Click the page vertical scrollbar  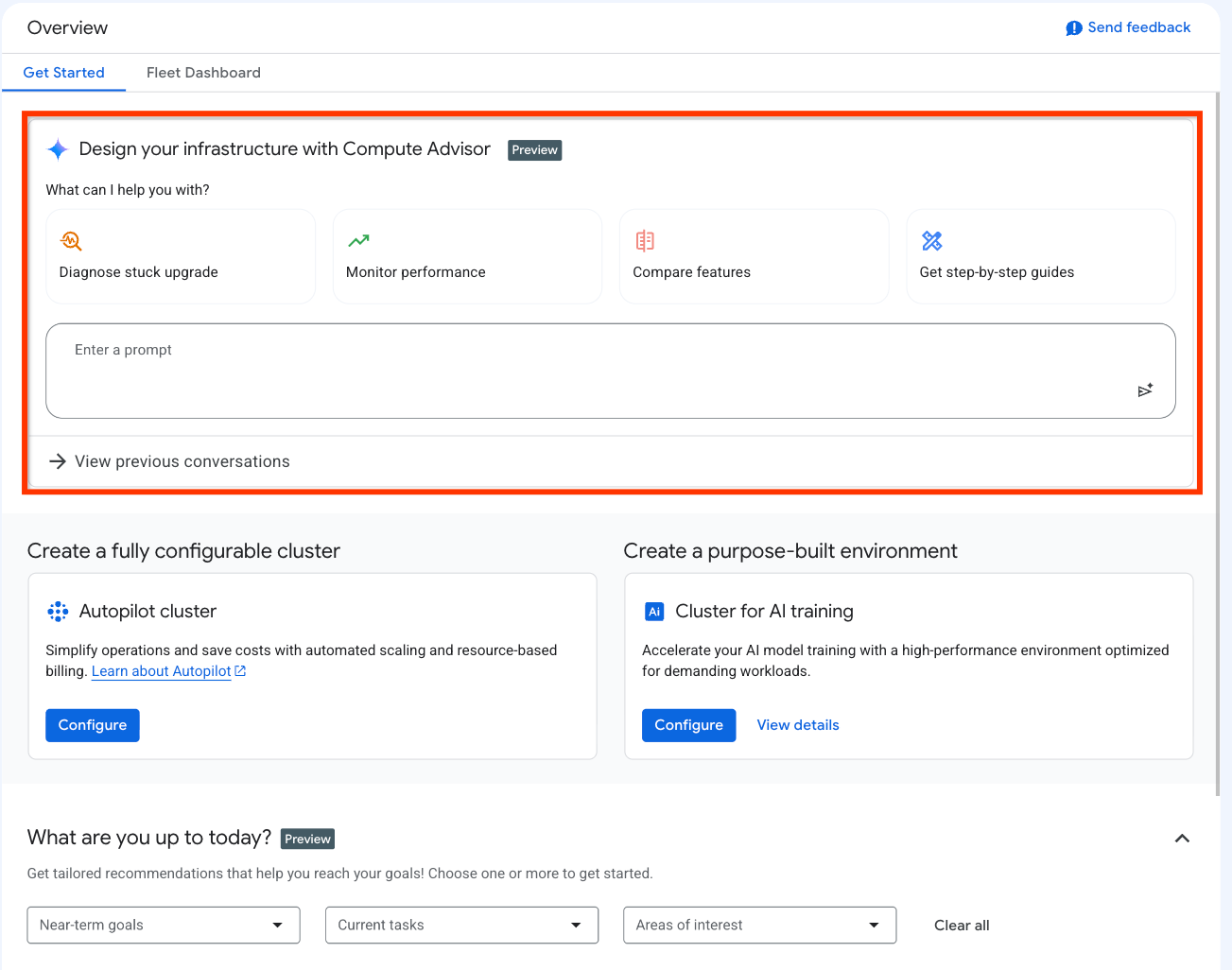click(1218, 444)
